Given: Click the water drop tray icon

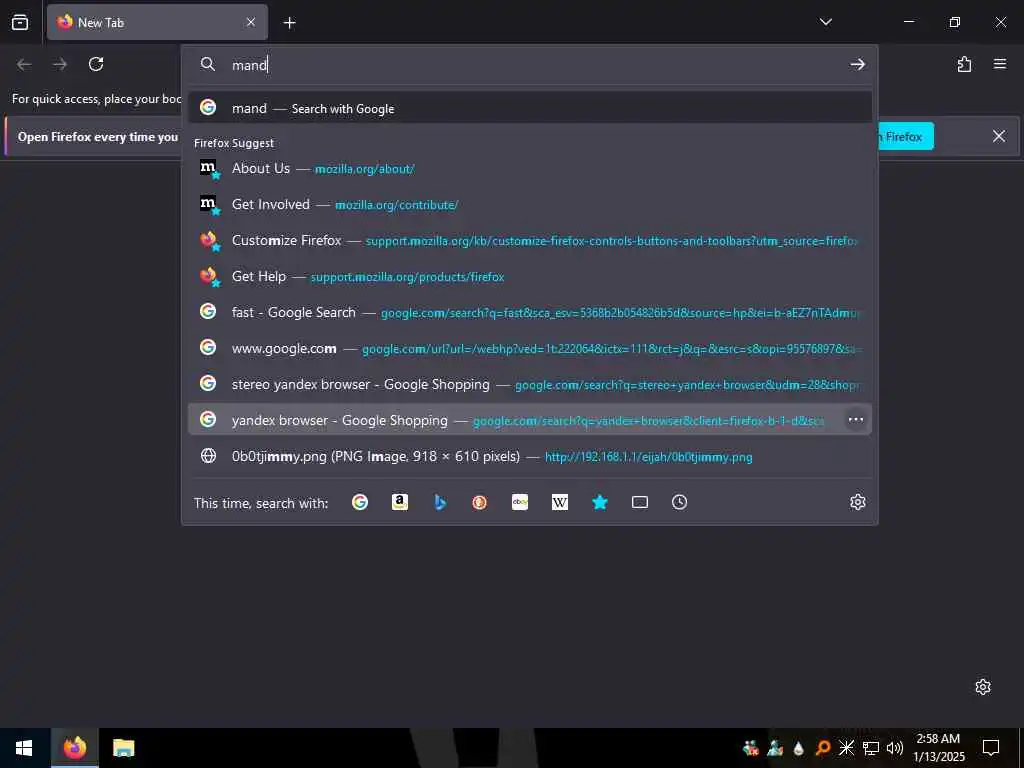Looking at the screenshot, I should point(799,748).
